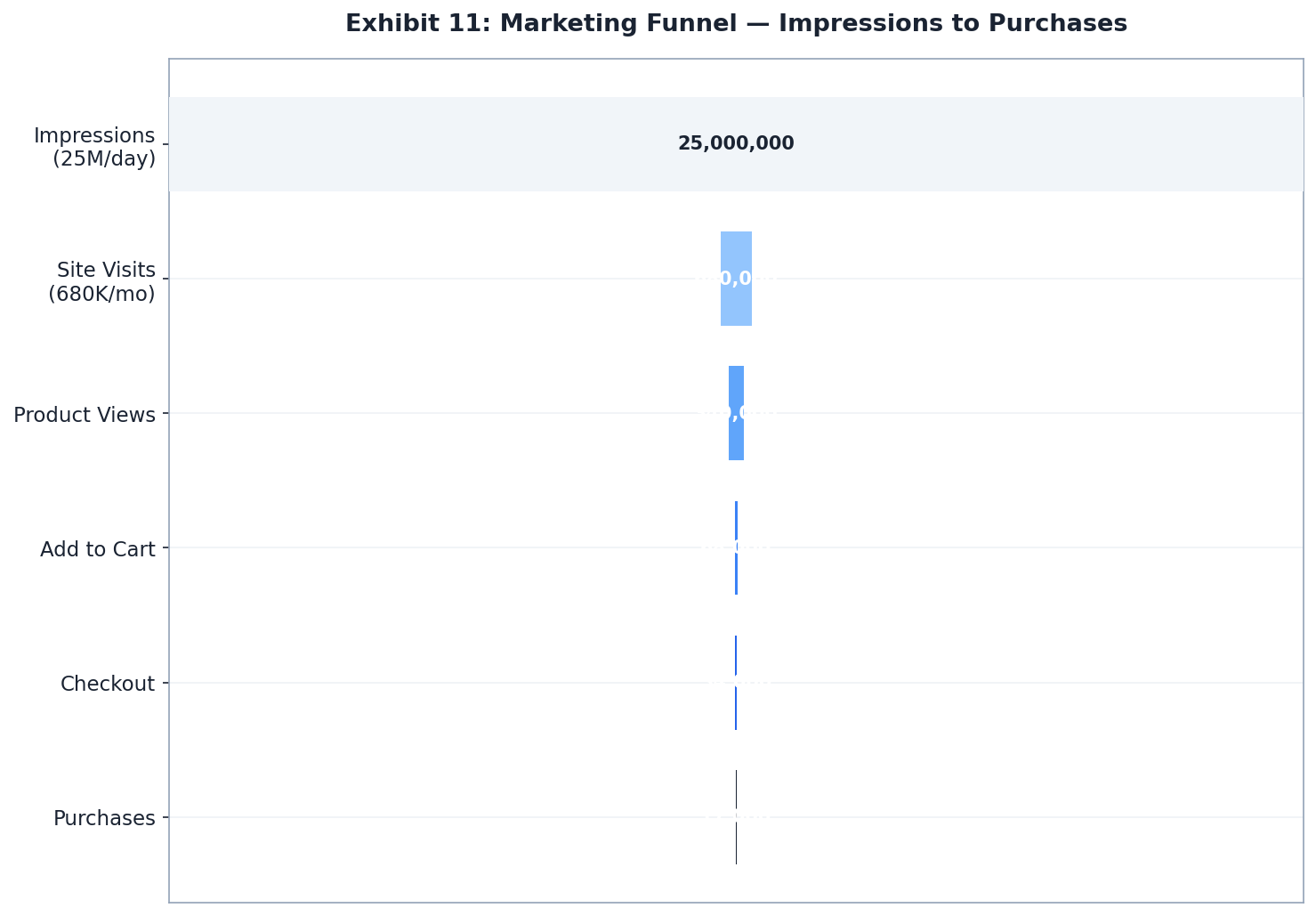This screenshot has width=1316, height=916.
Task: Select the Add to Cart funnel segment
Action: pos(735,547)
